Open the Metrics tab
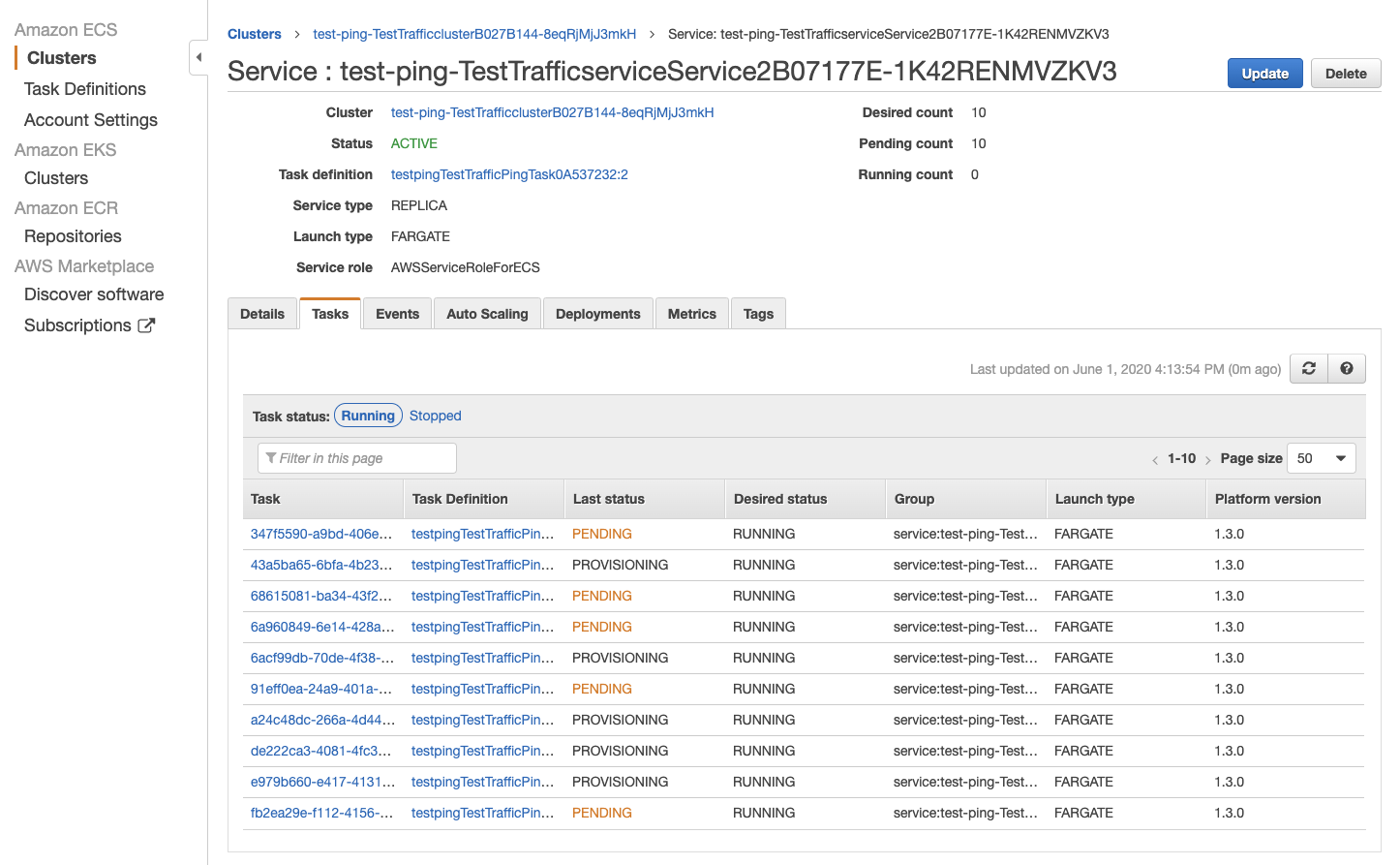 pyautogui.click(x=692, y=314)
